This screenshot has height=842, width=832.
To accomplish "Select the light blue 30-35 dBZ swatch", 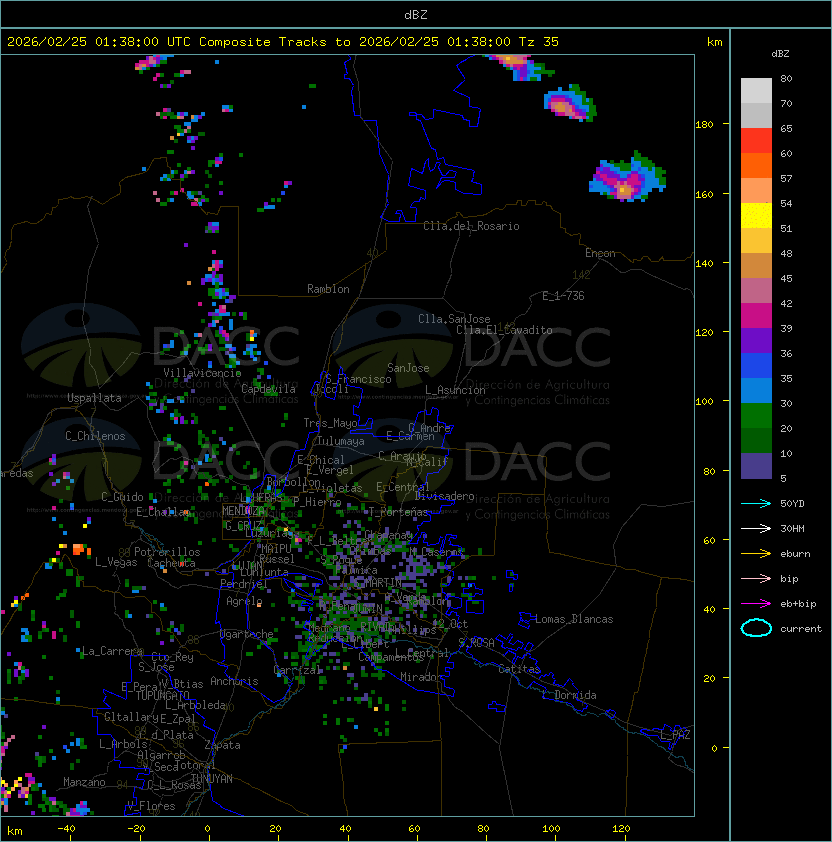I will coord(756,390).
